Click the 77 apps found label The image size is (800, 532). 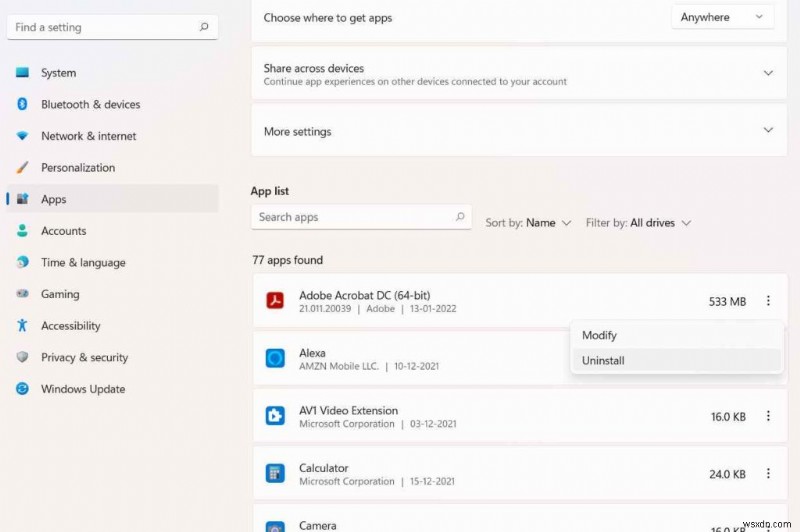click(x=287, y=260)
